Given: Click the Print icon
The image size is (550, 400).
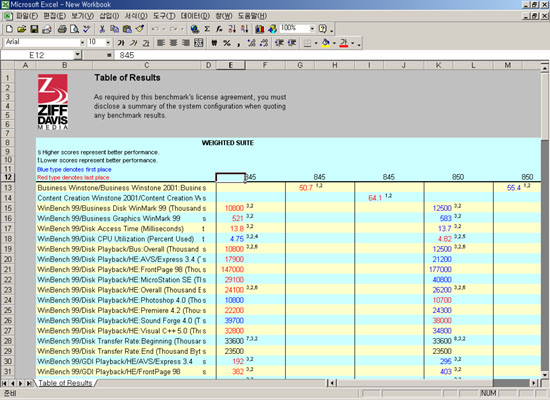Looking at the screenshot, I should (x=62, y=29).
